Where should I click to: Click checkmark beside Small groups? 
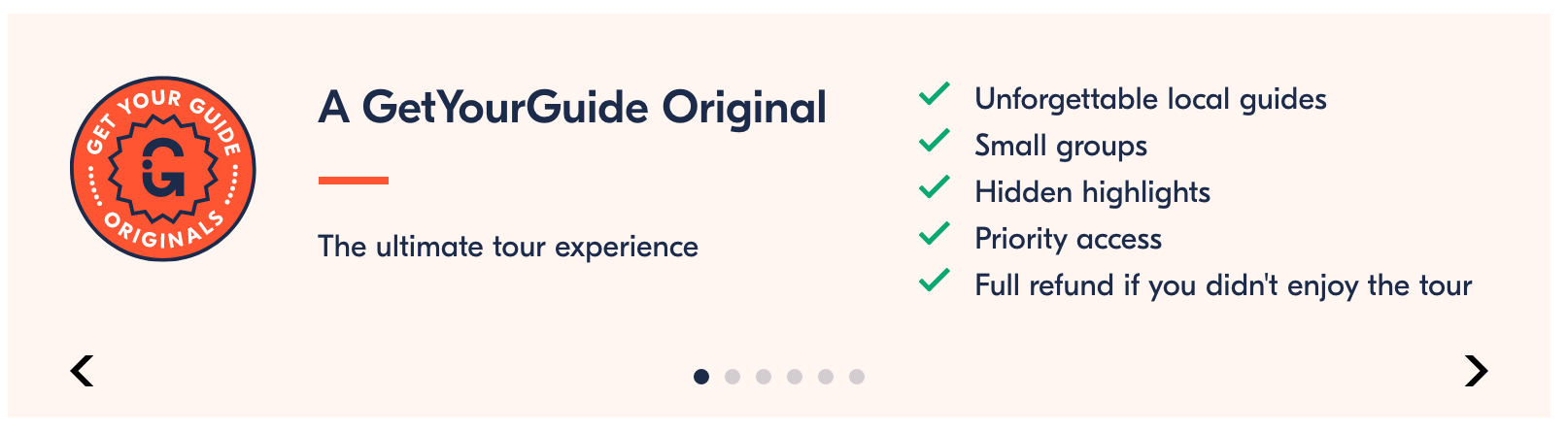coord(935,141)
